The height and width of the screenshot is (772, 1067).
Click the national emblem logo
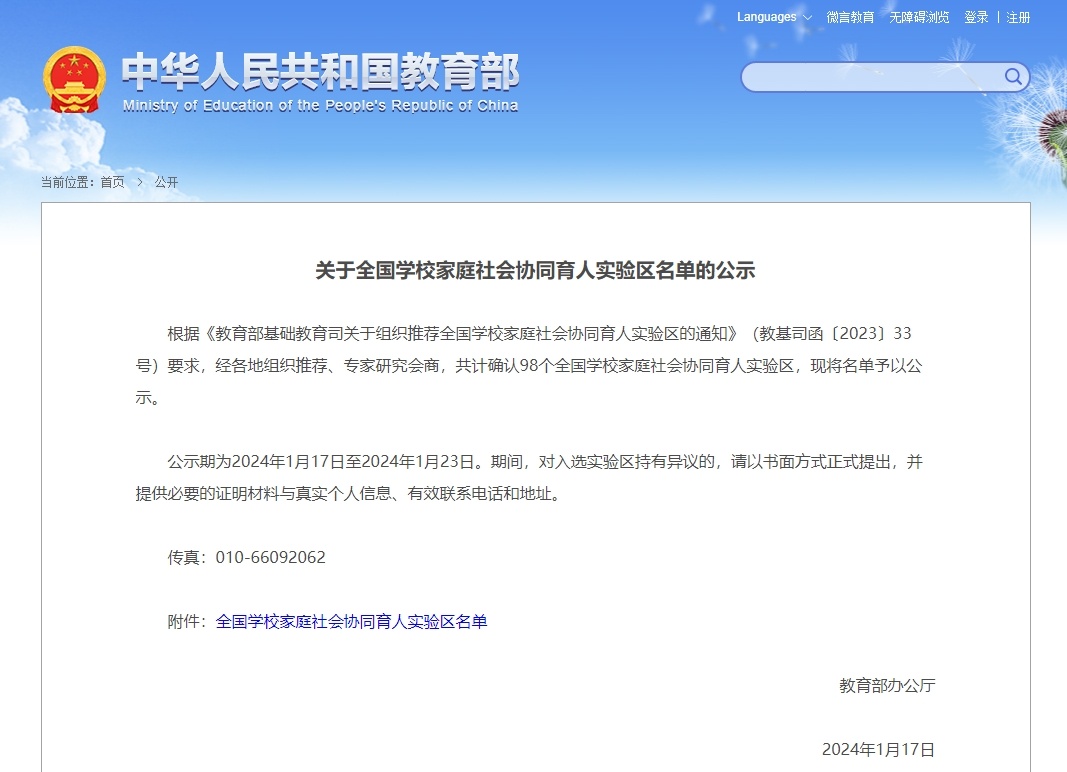point(73,80)
